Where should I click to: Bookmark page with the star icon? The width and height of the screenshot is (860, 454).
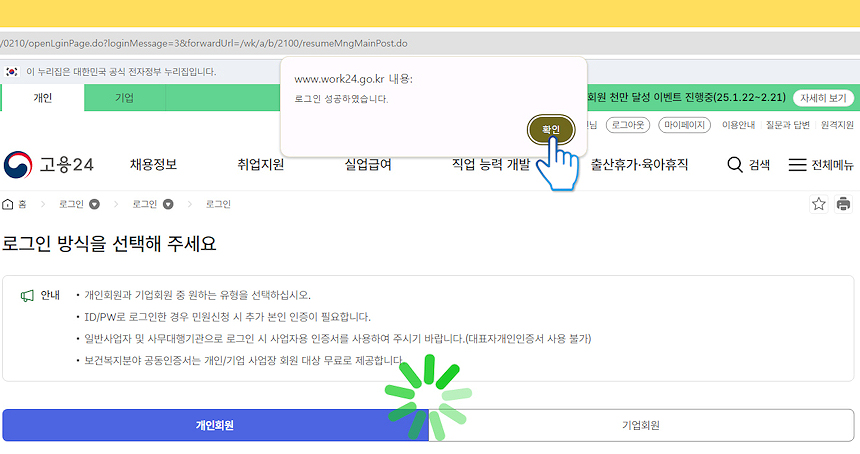click(x=818, y=204)
